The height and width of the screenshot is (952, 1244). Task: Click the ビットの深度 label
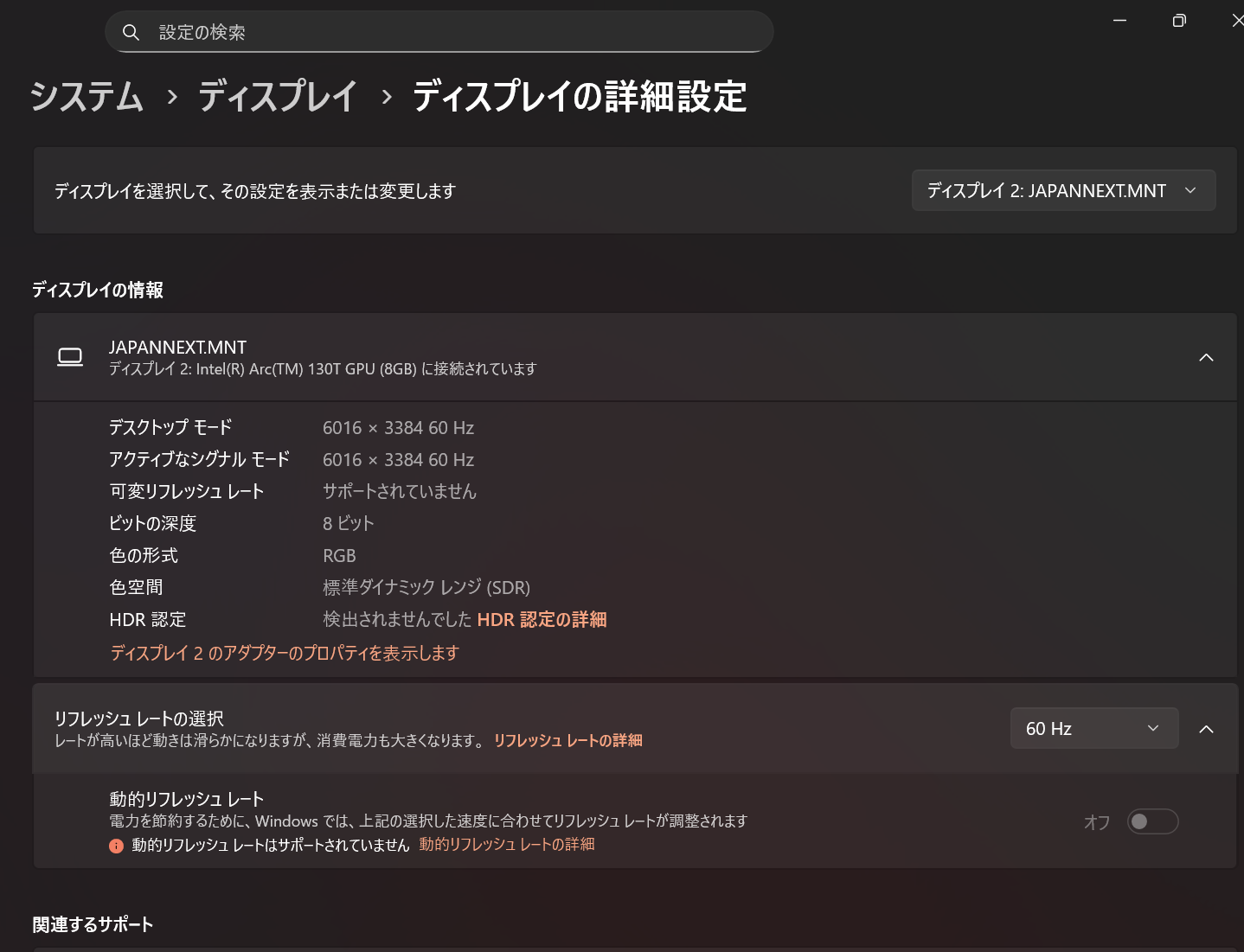tap(153, 523)
